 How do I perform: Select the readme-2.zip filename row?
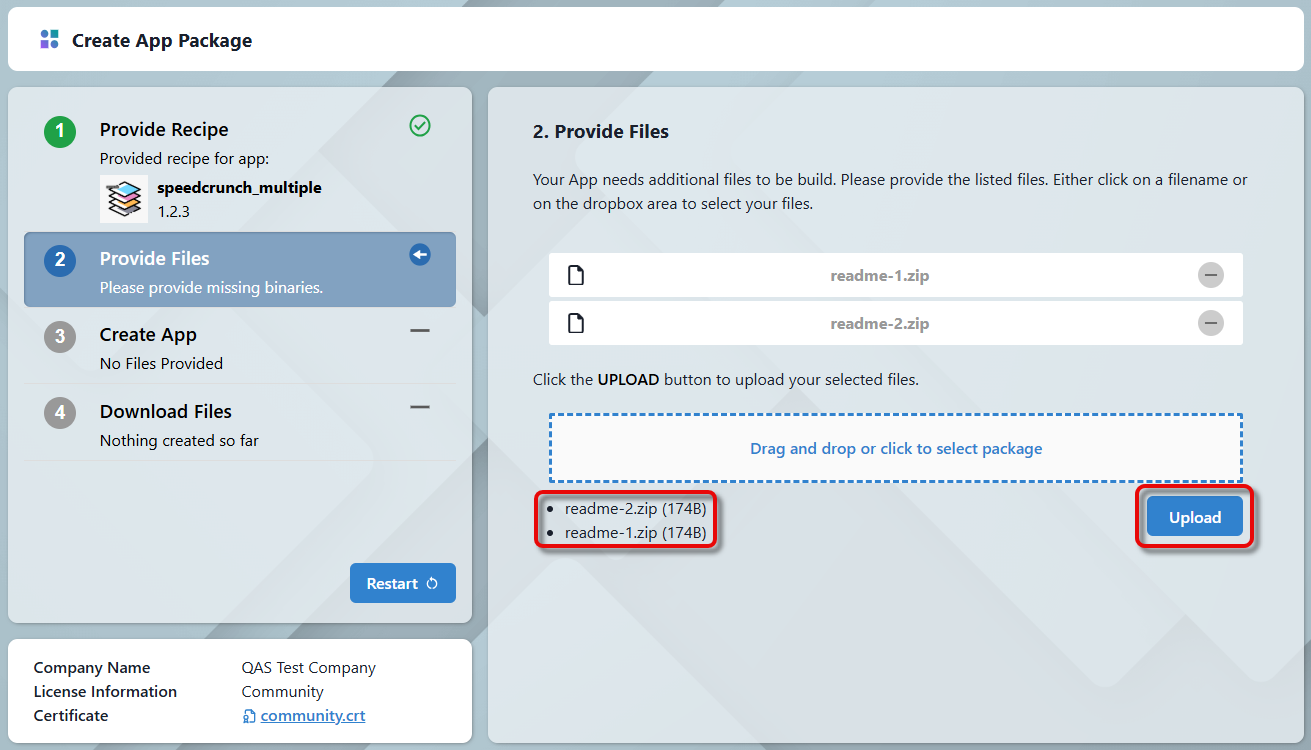(879, 323)
